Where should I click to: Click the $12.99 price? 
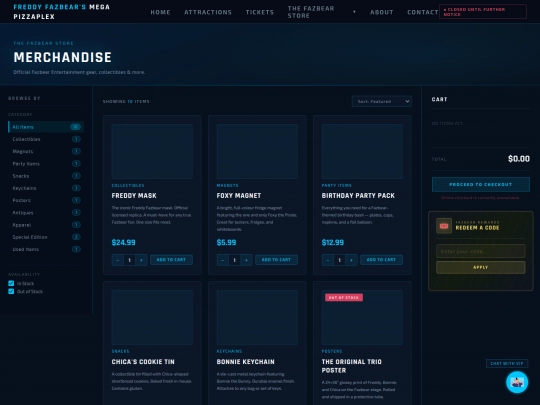click(333, 242)
